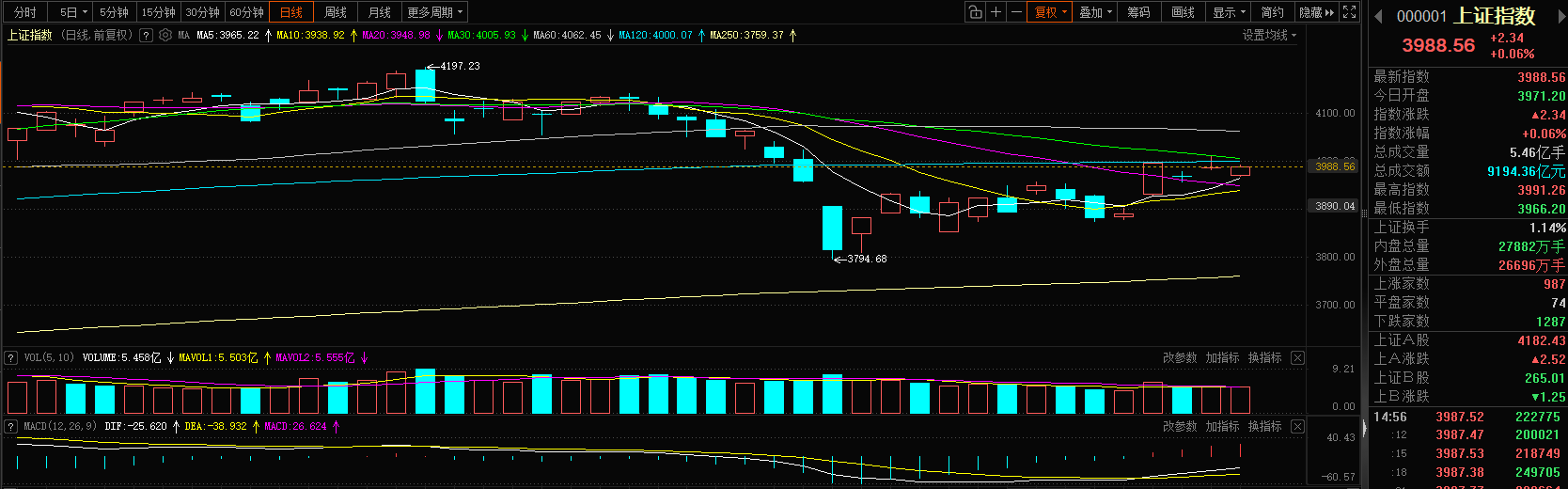Open the 复权 dropdown
Screen dimensions: 1568x489
1051,12
